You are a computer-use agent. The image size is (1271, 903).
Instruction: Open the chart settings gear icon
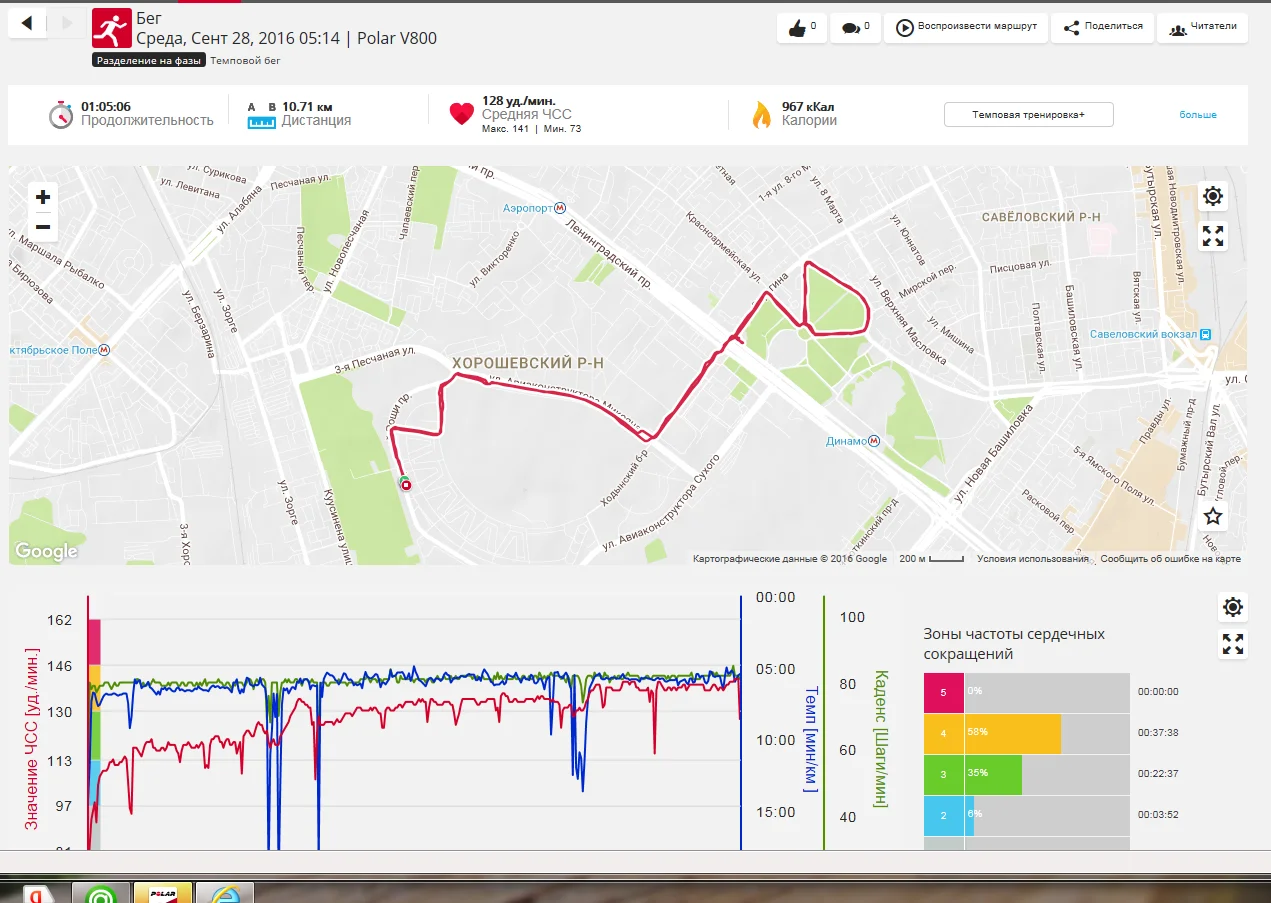pos(1233,607)
